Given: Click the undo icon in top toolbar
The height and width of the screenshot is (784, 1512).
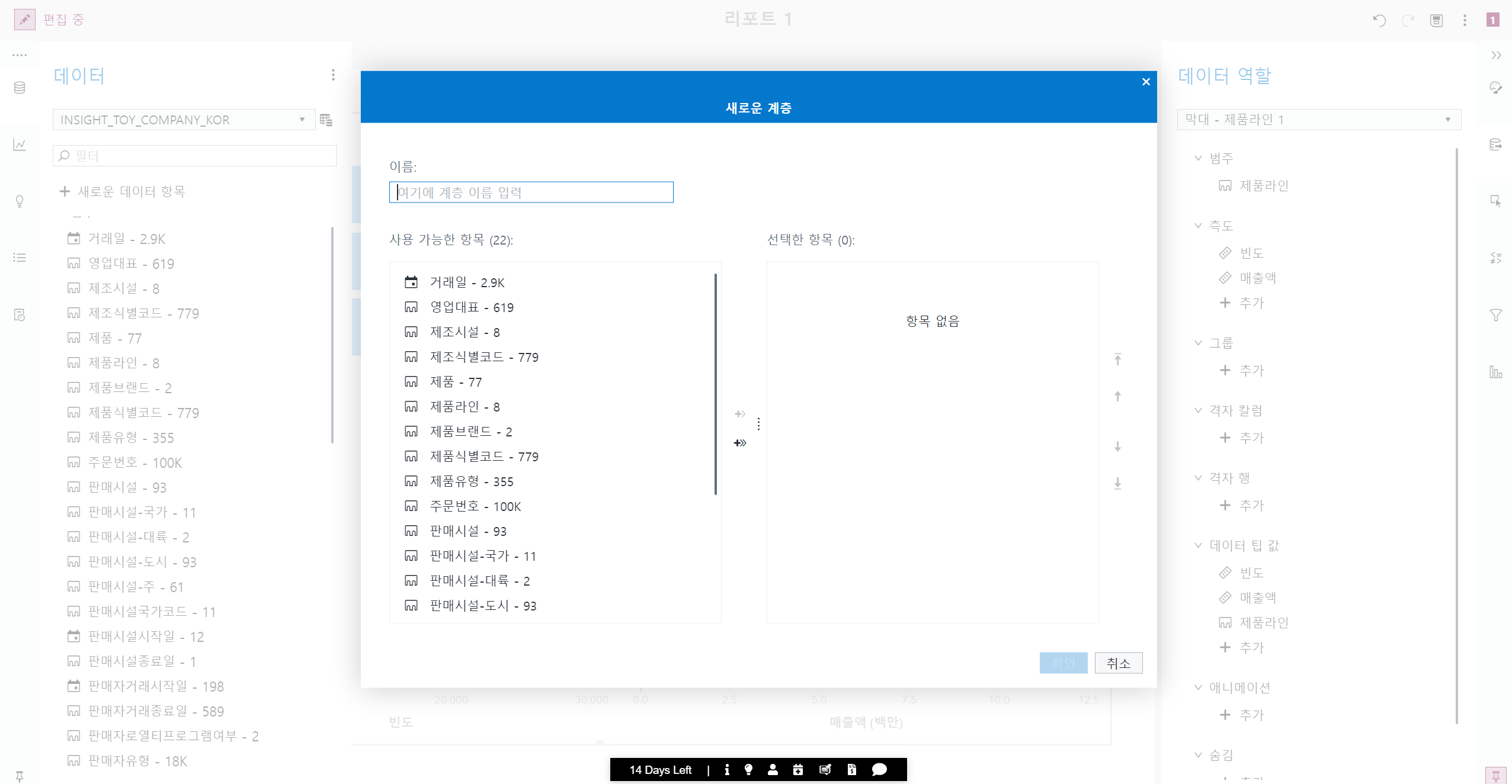Looking at the screenshot, I should pyautogui.click(x=1379, y=21).
